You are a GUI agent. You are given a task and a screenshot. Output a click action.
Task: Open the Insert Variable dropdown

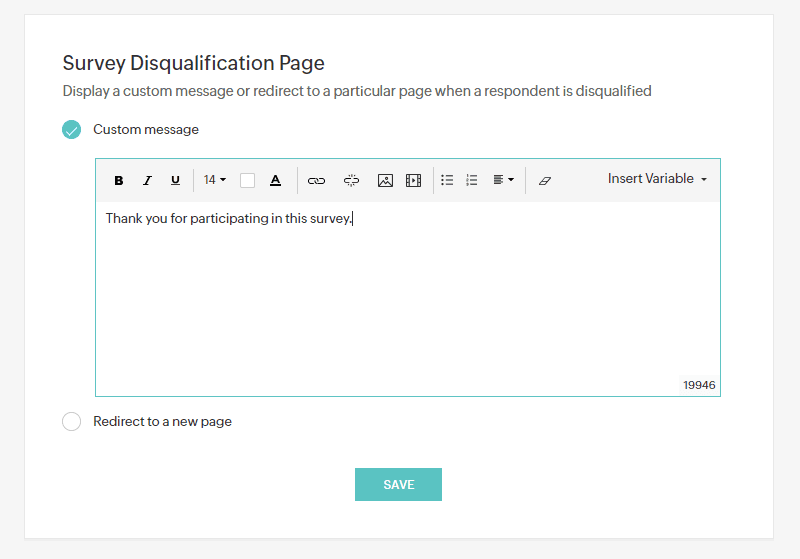pyautogui.click(x=657, y=179)
